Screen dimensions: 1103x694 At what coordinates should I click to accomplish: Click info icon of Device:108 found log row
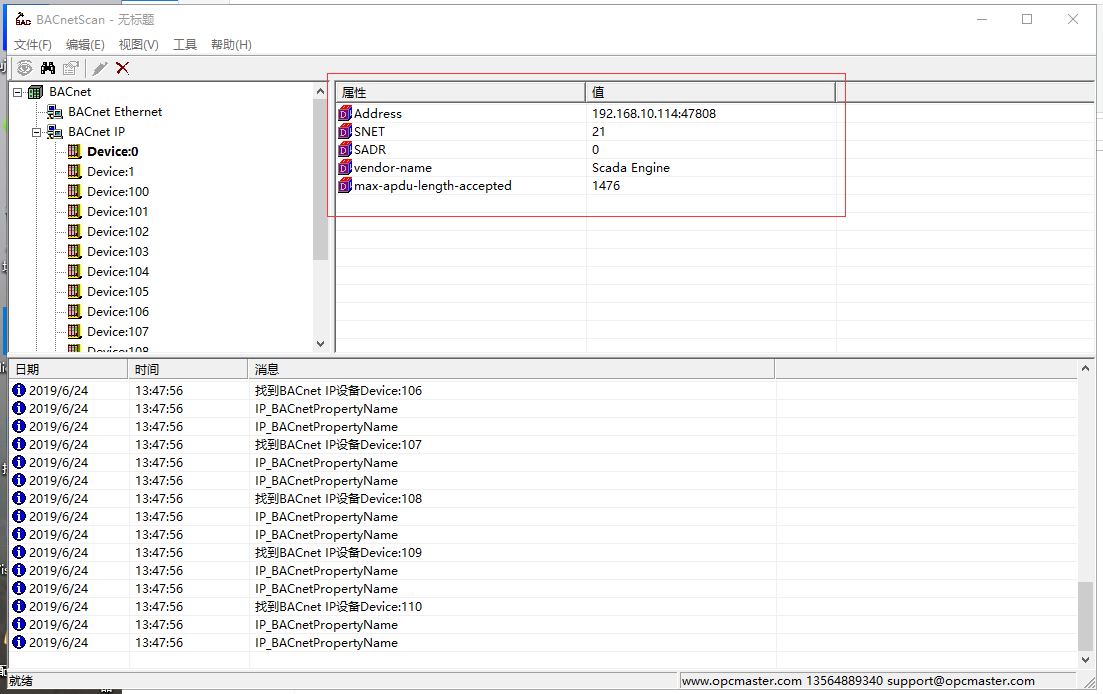click(x=19, y=499)
